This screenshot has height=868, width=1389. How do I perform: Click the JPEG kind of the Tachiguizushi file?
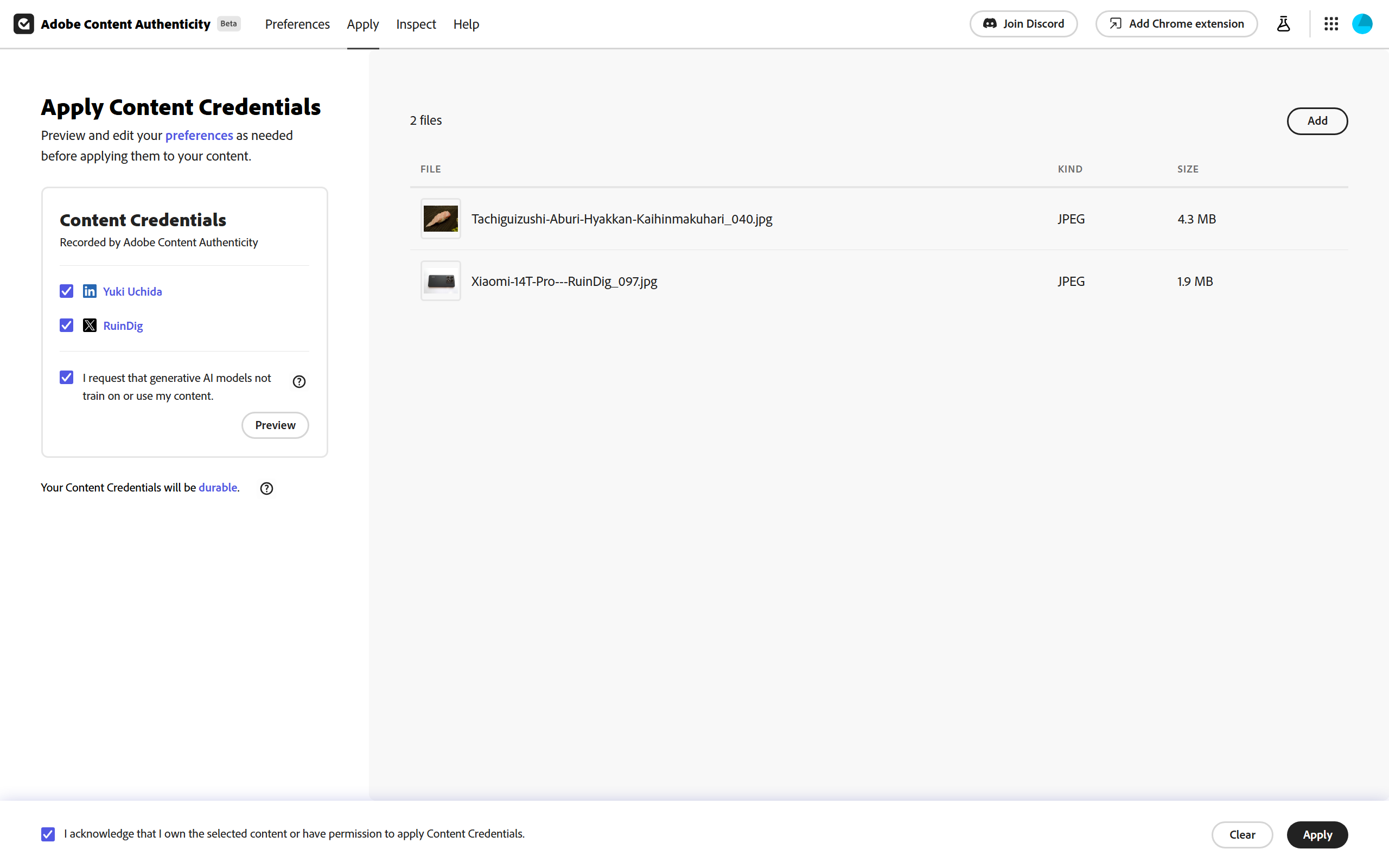[x=1071, y=219]
